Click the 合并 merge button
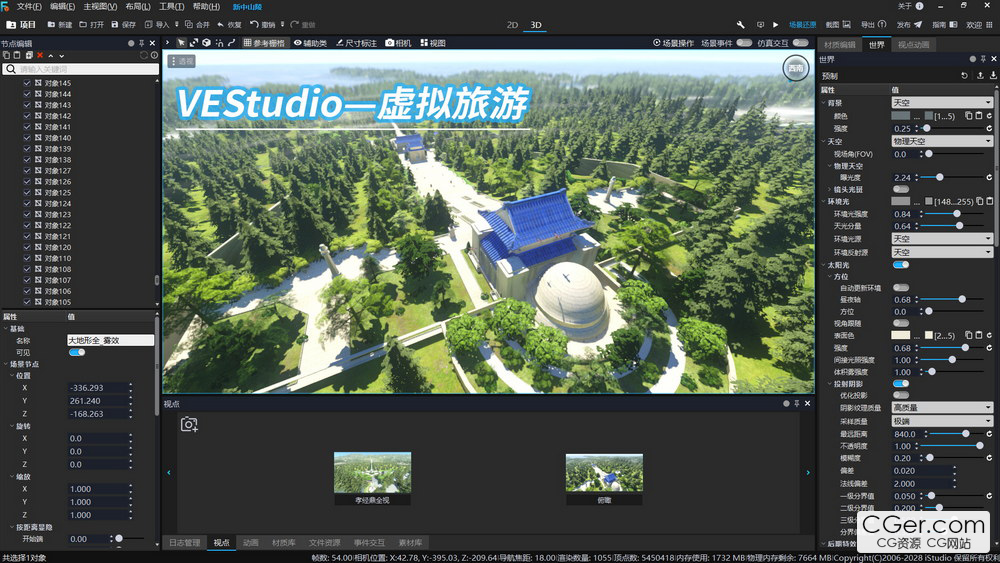1000x563 pixels. [x=197, y=25]
